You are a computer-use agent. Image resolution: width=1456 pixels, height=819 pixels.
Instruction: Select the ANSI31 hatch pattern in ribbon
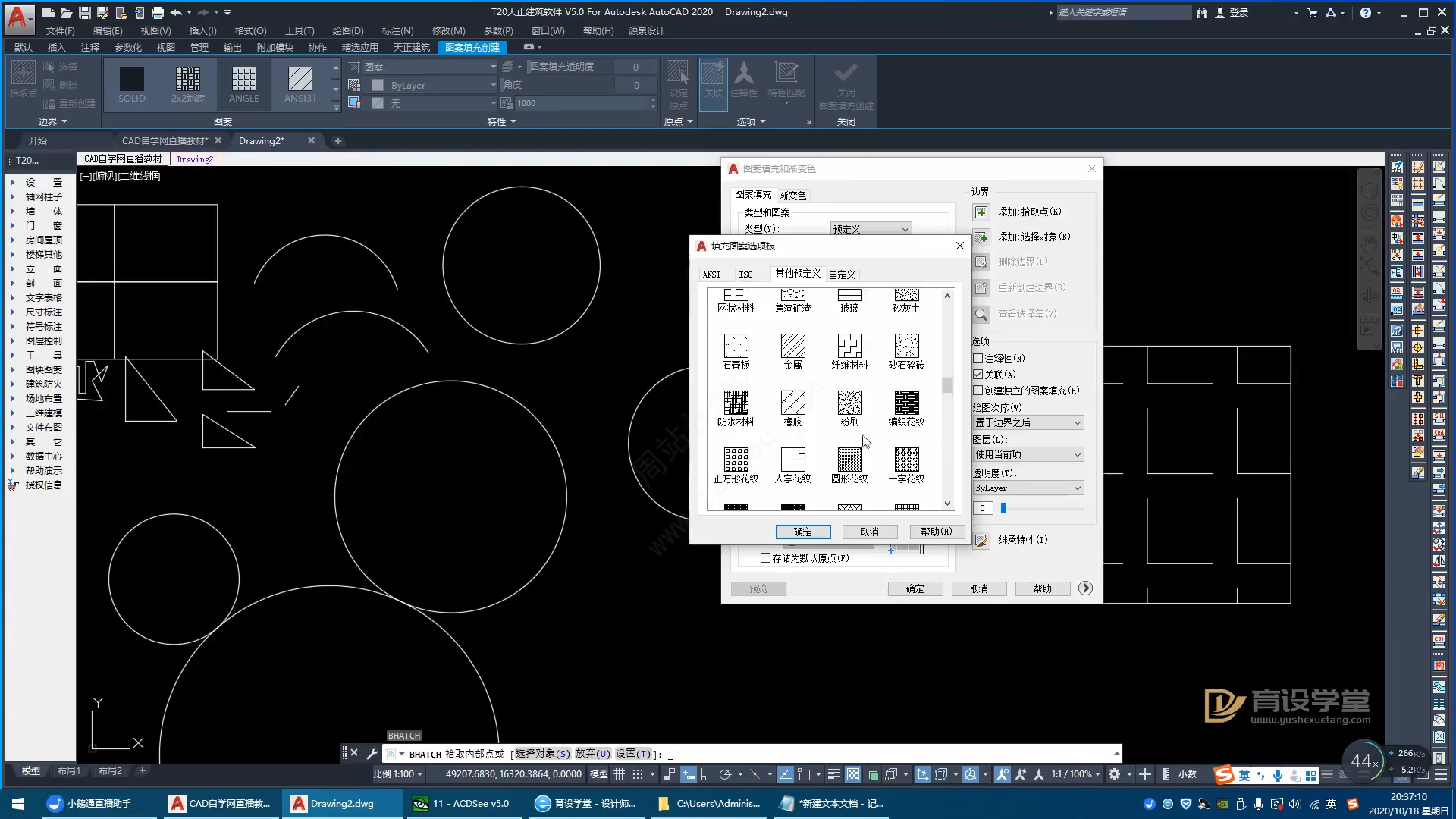click(x=300, y=84)
